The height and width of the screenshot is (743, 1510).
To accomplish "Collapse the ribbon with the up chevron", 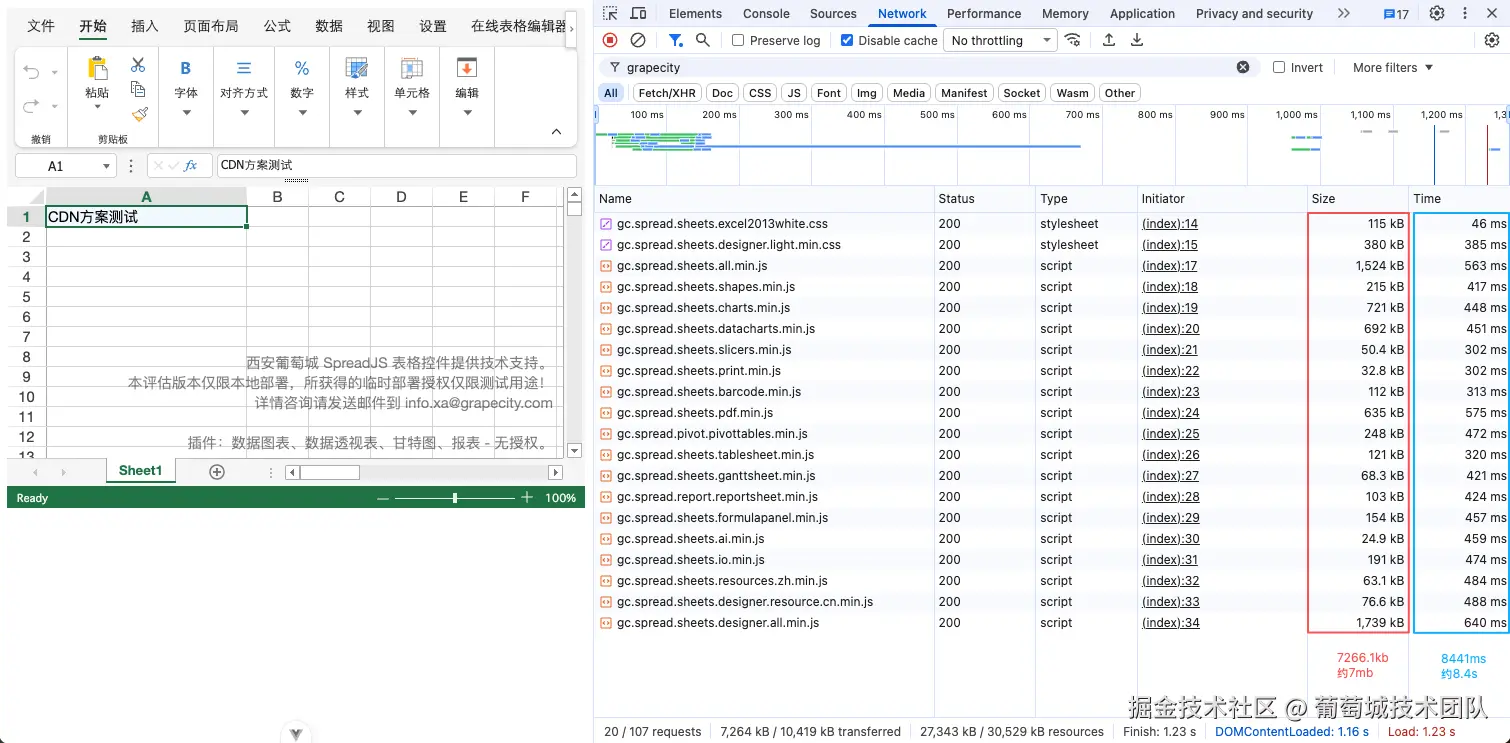I will pyautogui.click(x=556, y=132).
